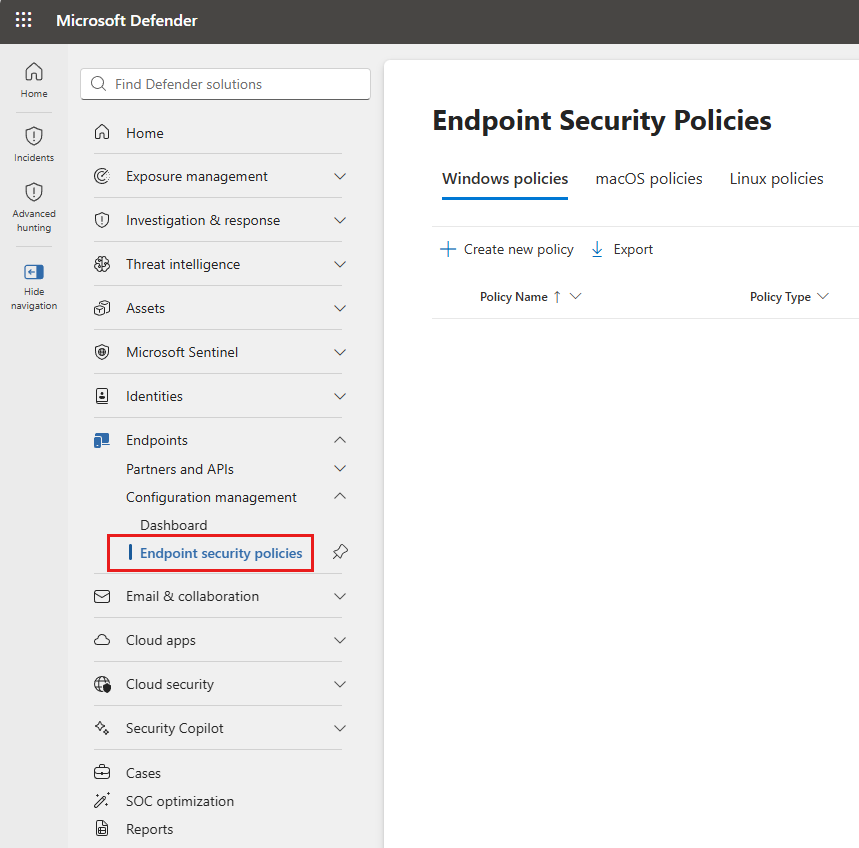The width and height of the screenshot is (859, 848).
Task: Click Identities badge icon
Action: coord(102,396)
